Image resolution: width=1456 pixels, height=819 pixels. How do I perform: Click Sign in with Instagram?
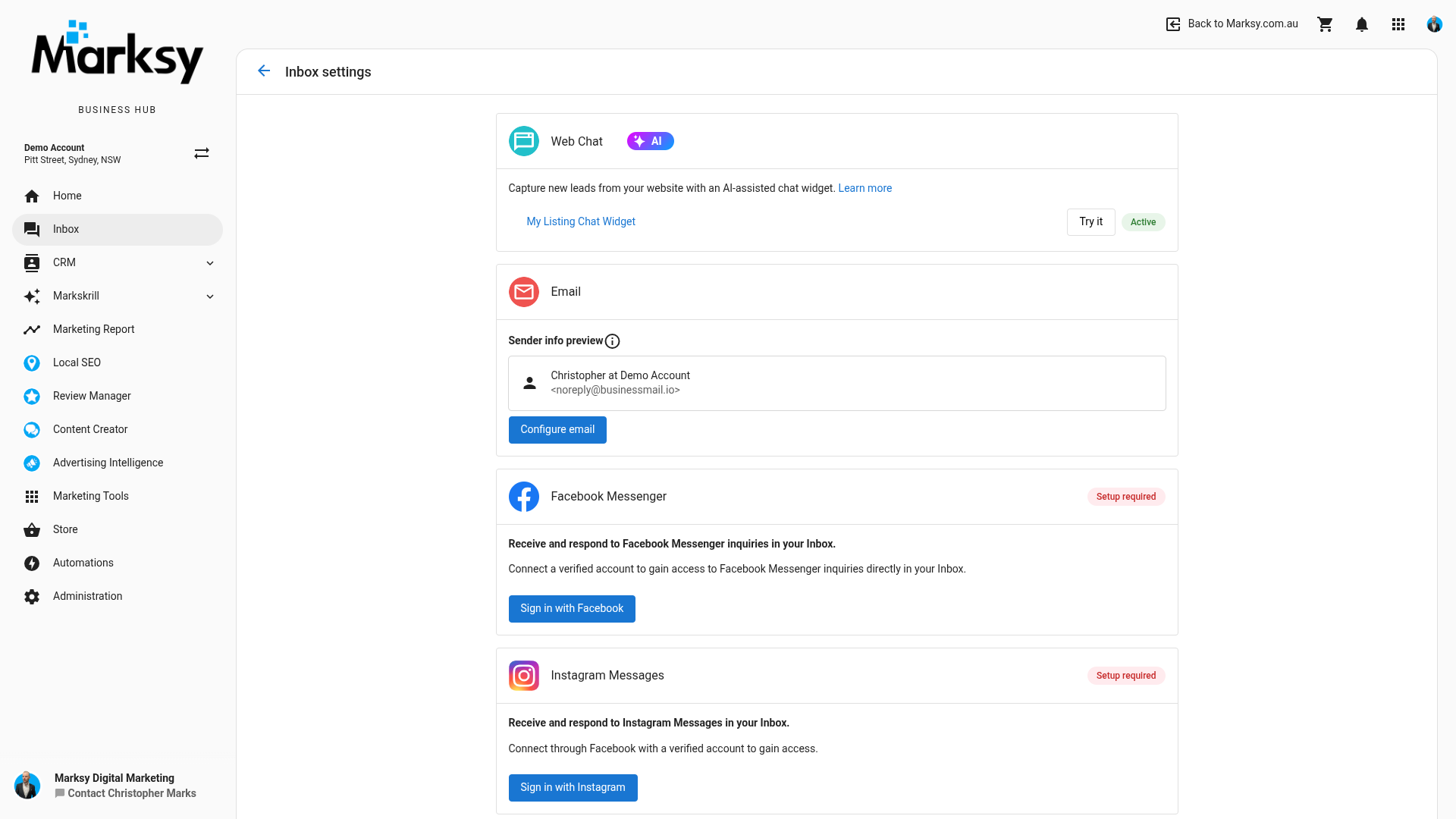click(x=573, y=788)
